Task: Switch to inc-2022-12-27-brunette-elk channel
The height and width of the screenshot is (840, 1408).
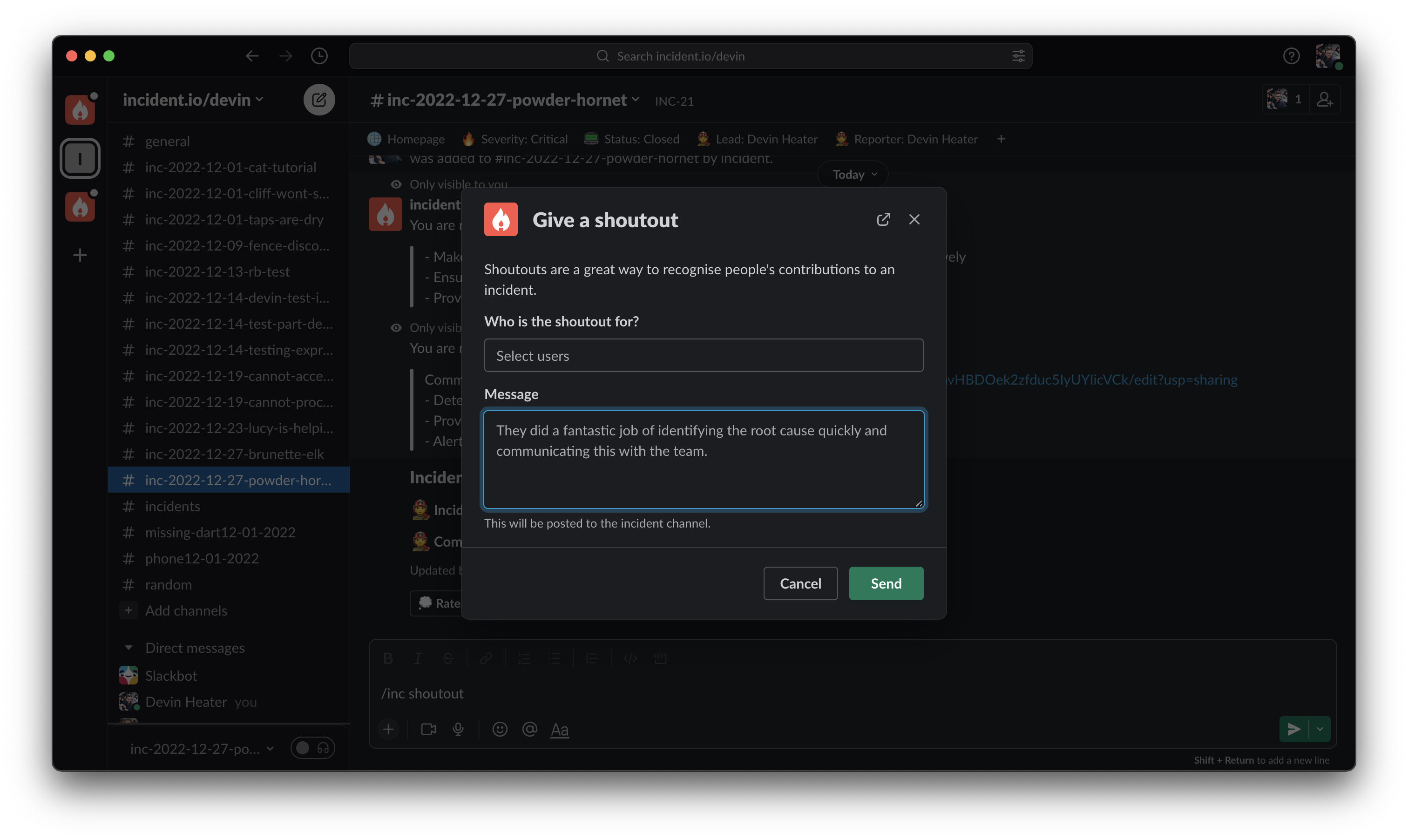Action: [x=234, y=454]
